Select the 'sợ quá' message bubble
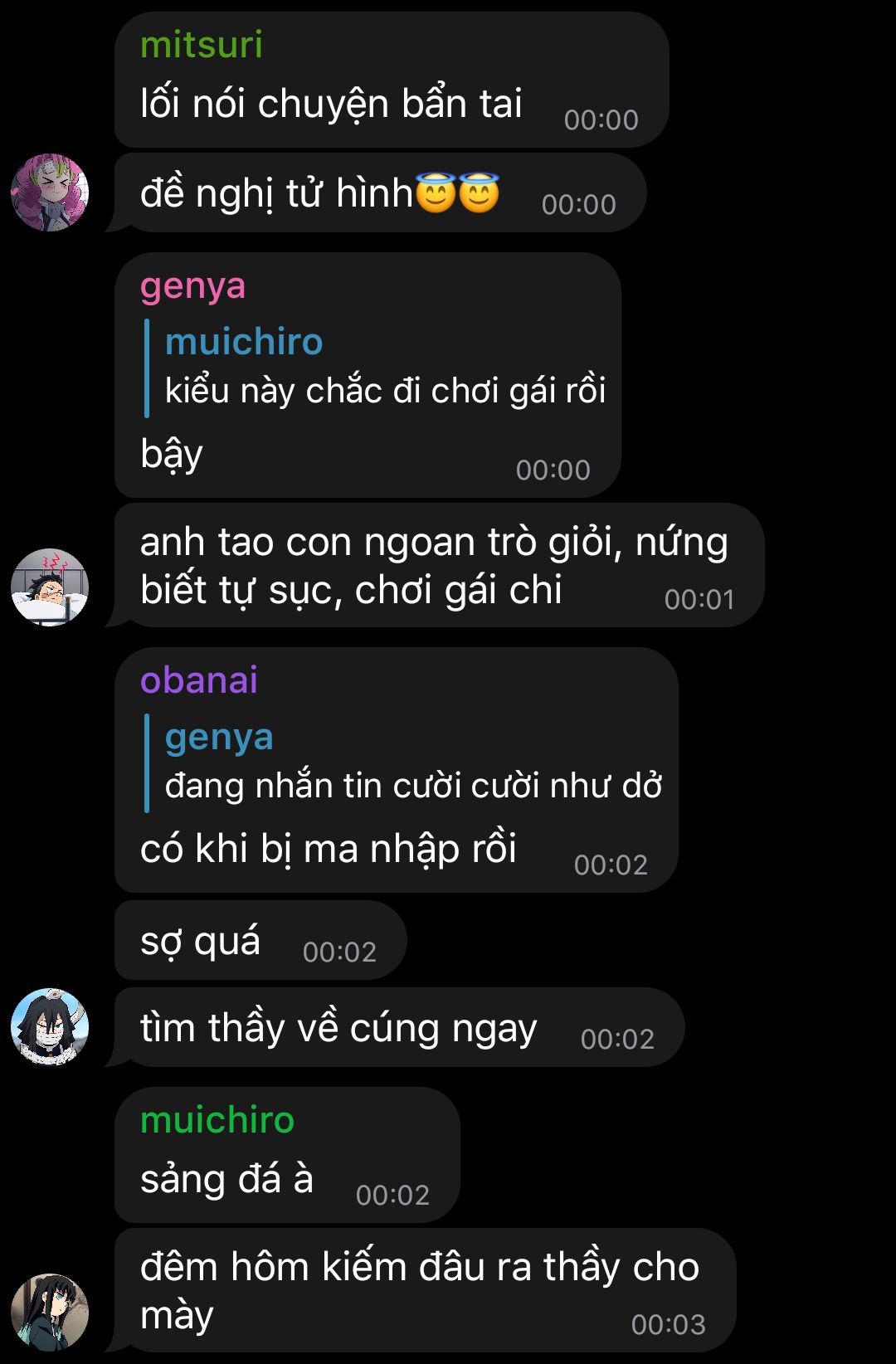 pyautogui.click(x=261, y=940)
